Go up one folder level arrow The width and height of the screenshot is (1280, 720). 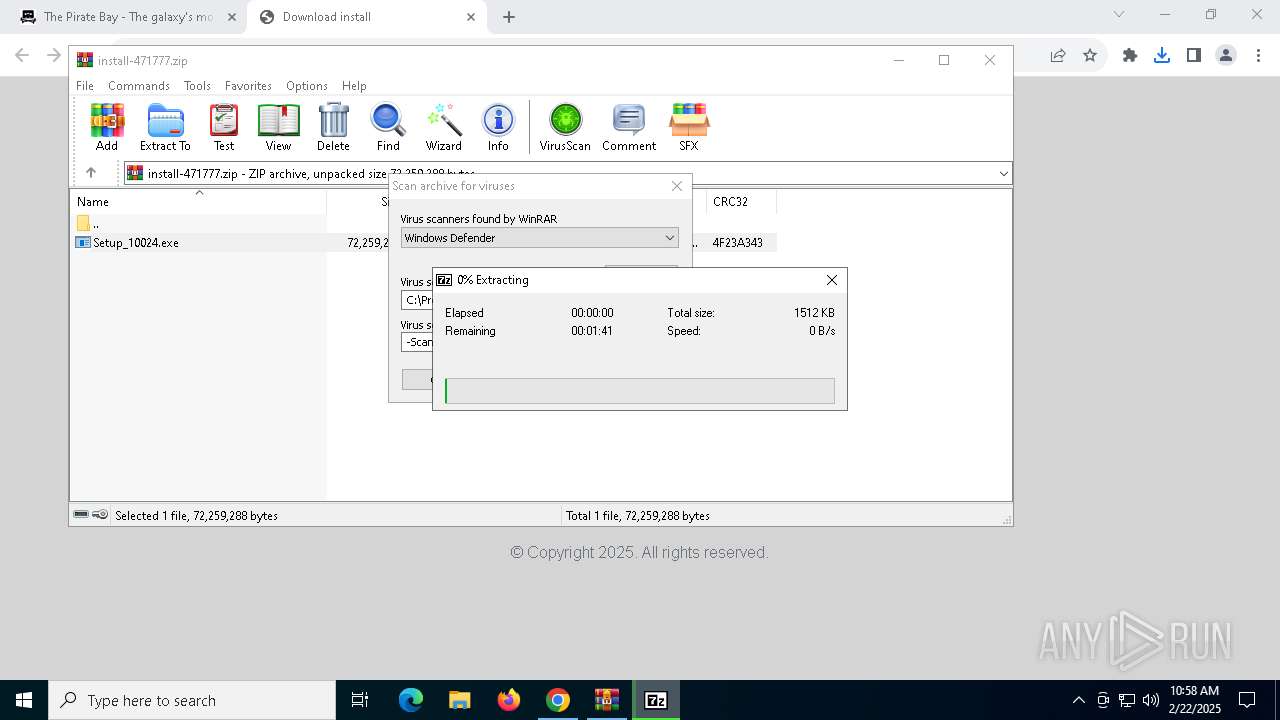(90, 173)
